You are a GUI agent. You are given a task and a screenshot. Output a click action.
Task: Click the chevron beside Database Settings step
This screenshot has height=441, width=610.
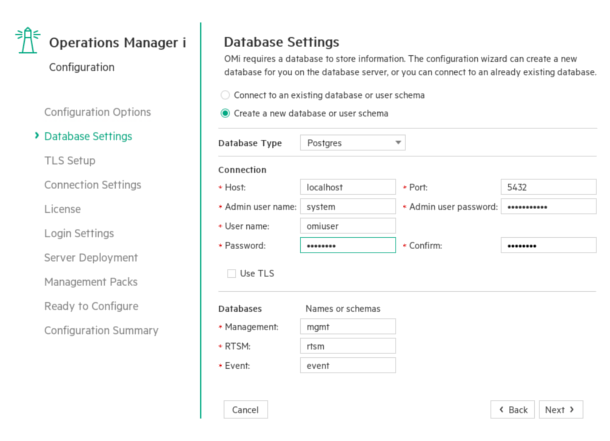[37, 135]
